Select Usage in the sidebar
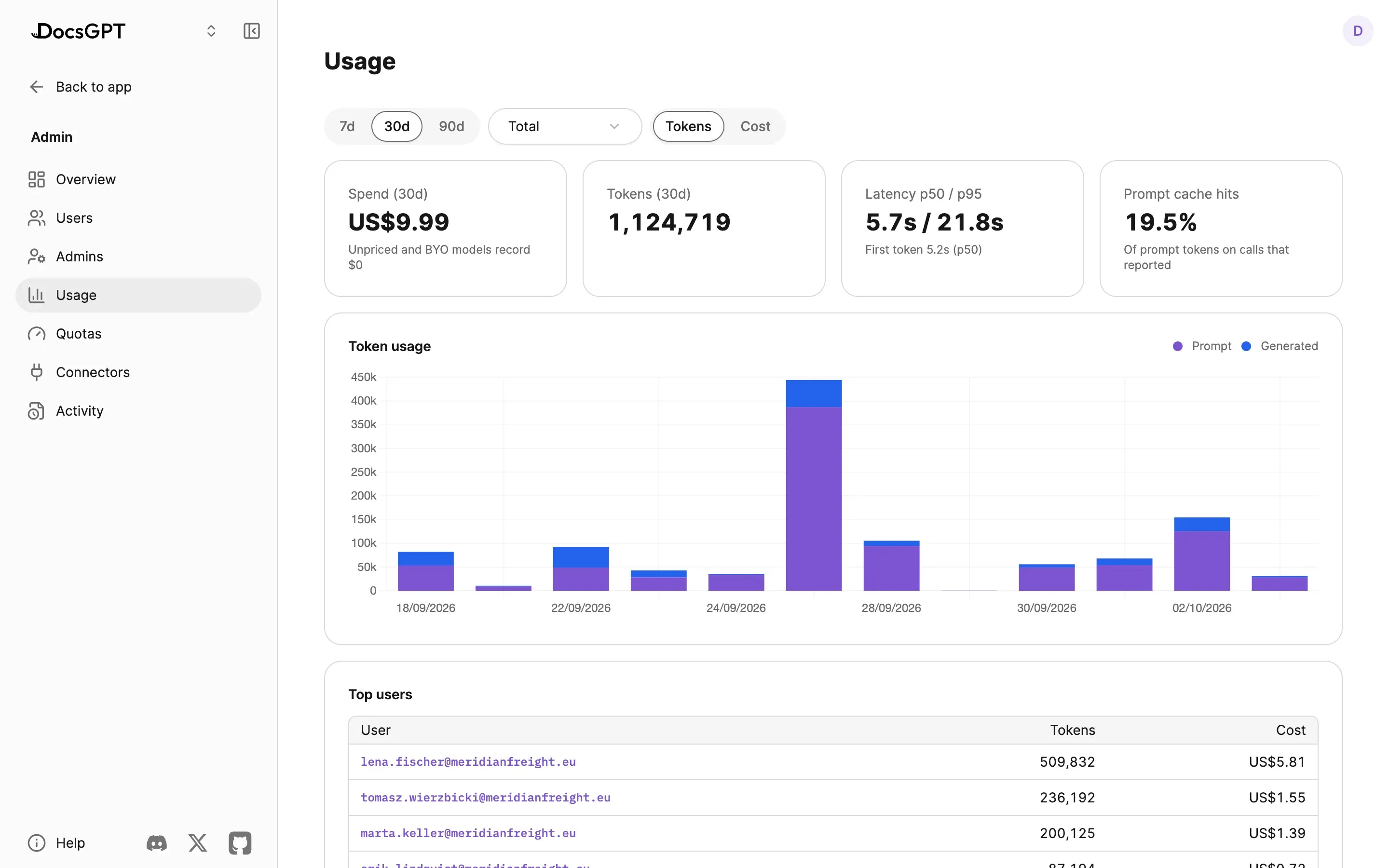This screenshot has width=1389, height=868. [138, 295]
